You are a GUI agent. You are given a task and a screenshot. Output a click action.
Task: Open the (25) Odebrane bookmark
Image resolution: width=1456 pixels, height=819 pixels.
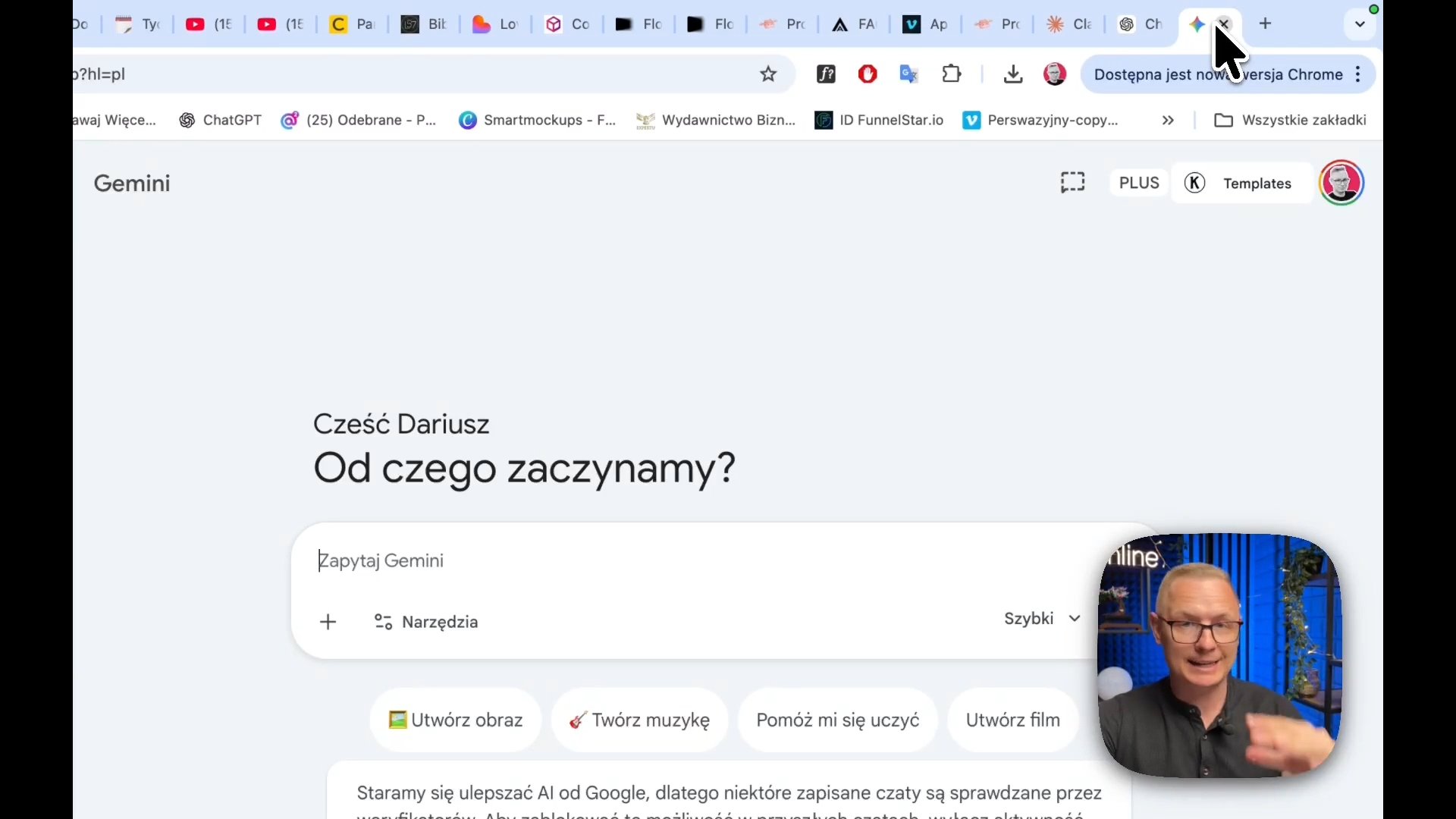(x=359, y=120)
